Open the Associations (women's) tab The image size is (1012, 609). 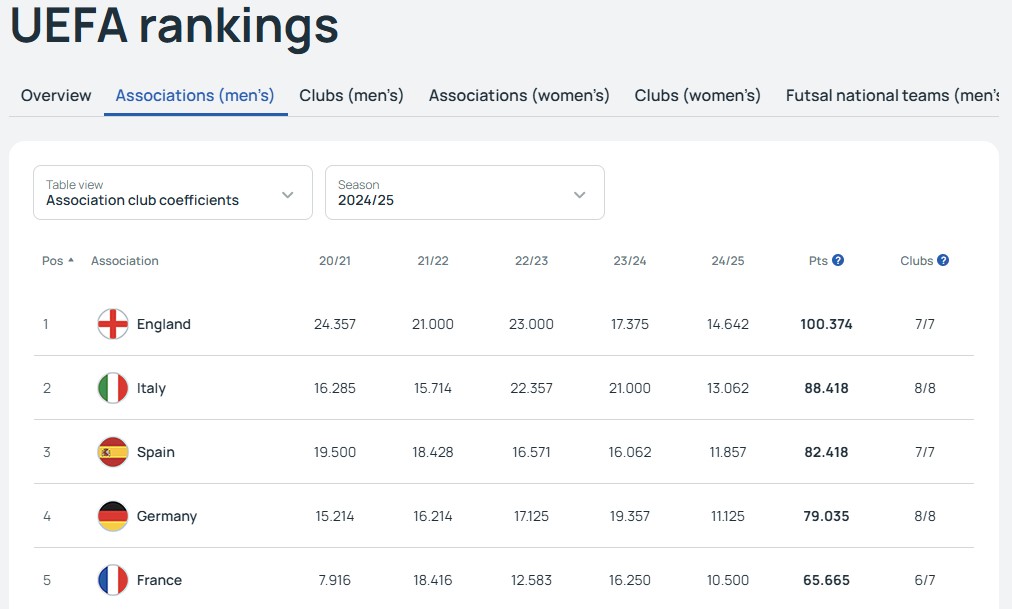(x=519, y=96)
